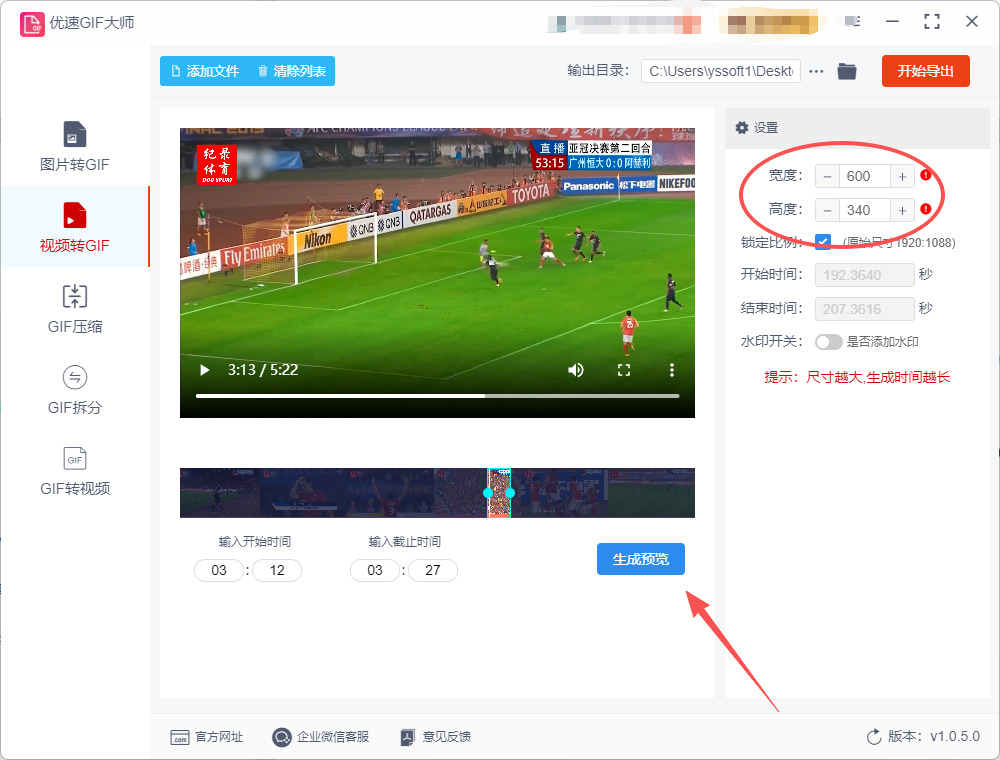Enter video fullscreen in the player
The height and width of the screenshot is (760, 1000).
click(x=624, y=370)
